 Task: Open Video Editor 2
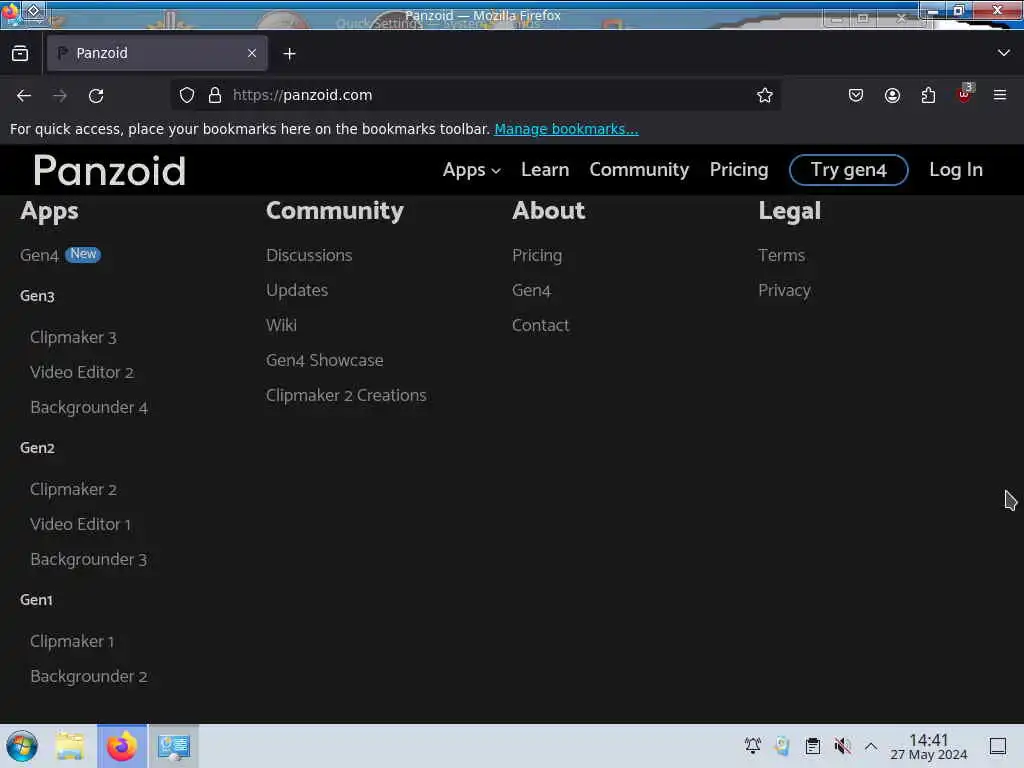[x=82, y=372]
